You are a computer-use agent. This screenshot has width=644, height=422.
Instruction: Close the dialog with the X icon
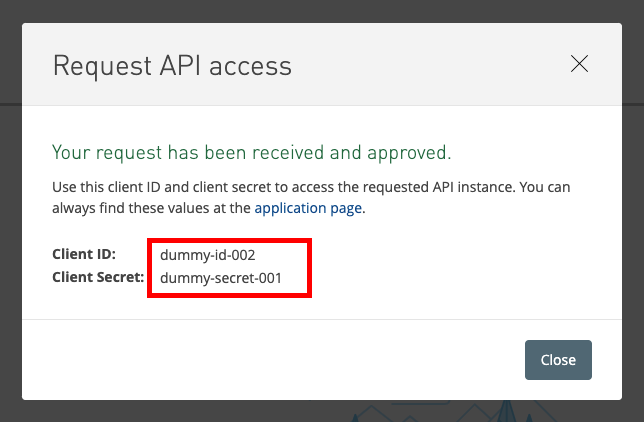tap(579, 64)
